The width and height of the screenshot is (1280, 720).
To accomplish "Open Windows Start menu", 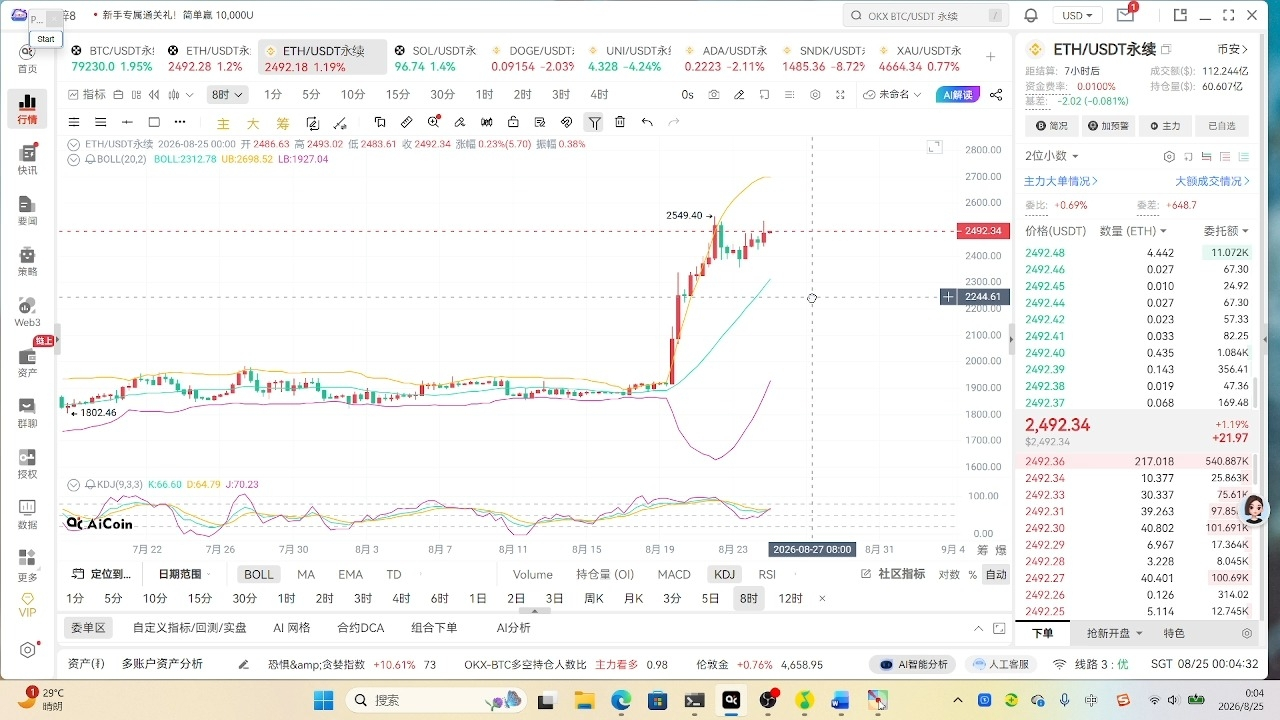I will (325, 700).
